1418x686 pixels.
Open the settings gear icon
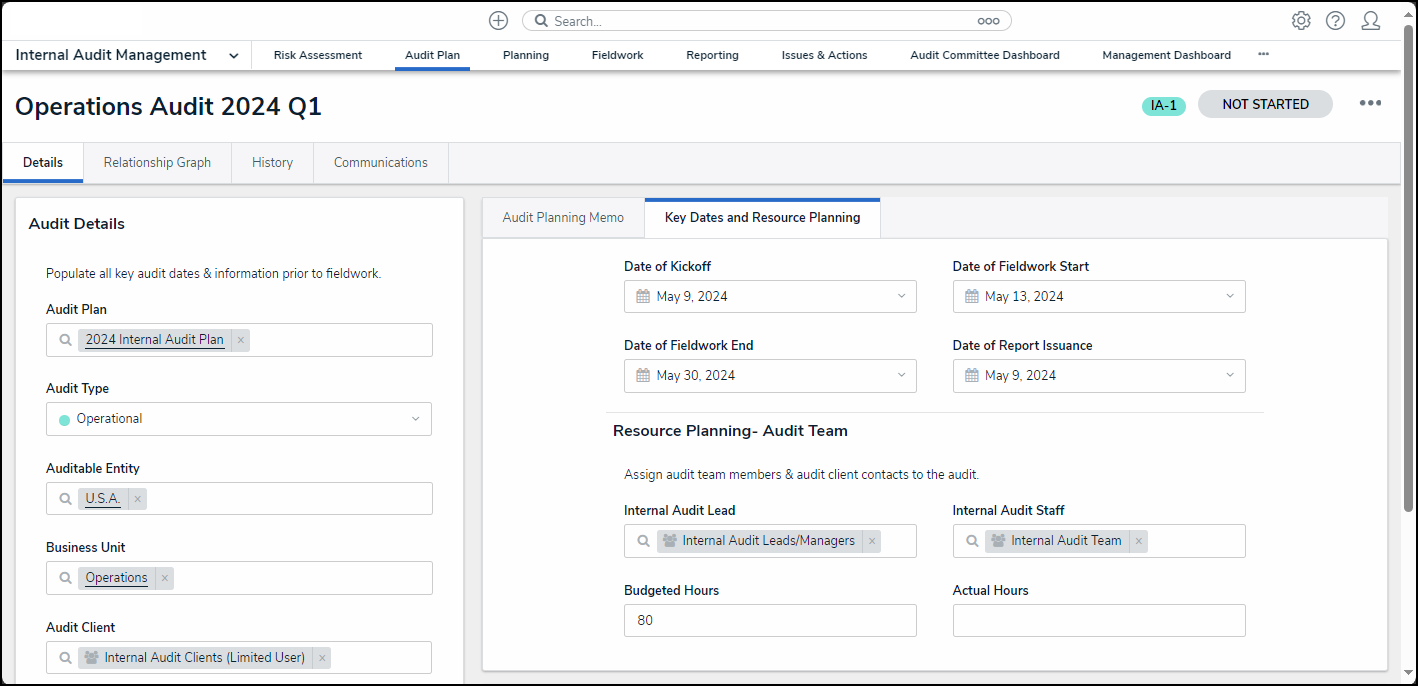pos(1300,20)
